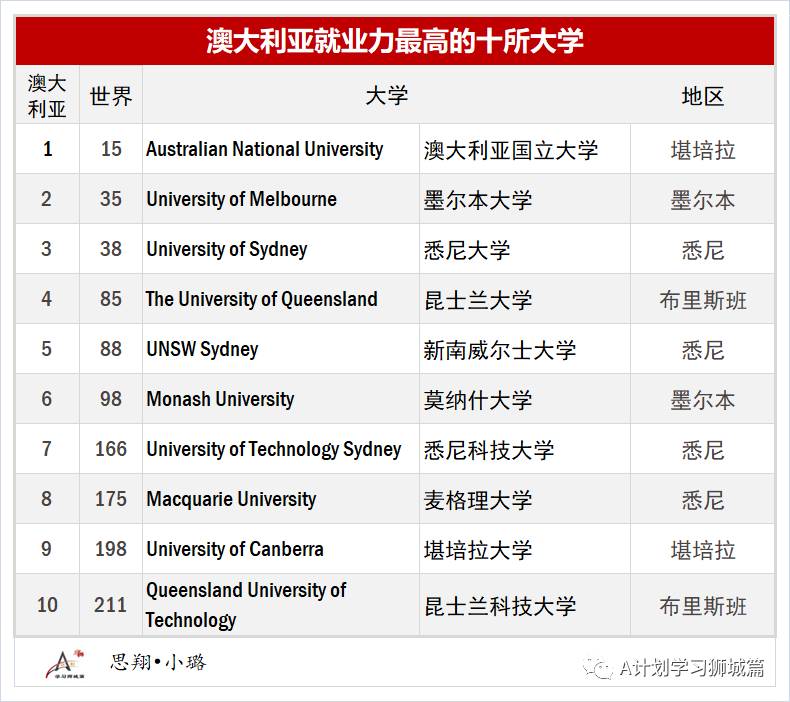Click world rank 88 cell
This screenshot has width=790, height=702.
tap(111, 349)
